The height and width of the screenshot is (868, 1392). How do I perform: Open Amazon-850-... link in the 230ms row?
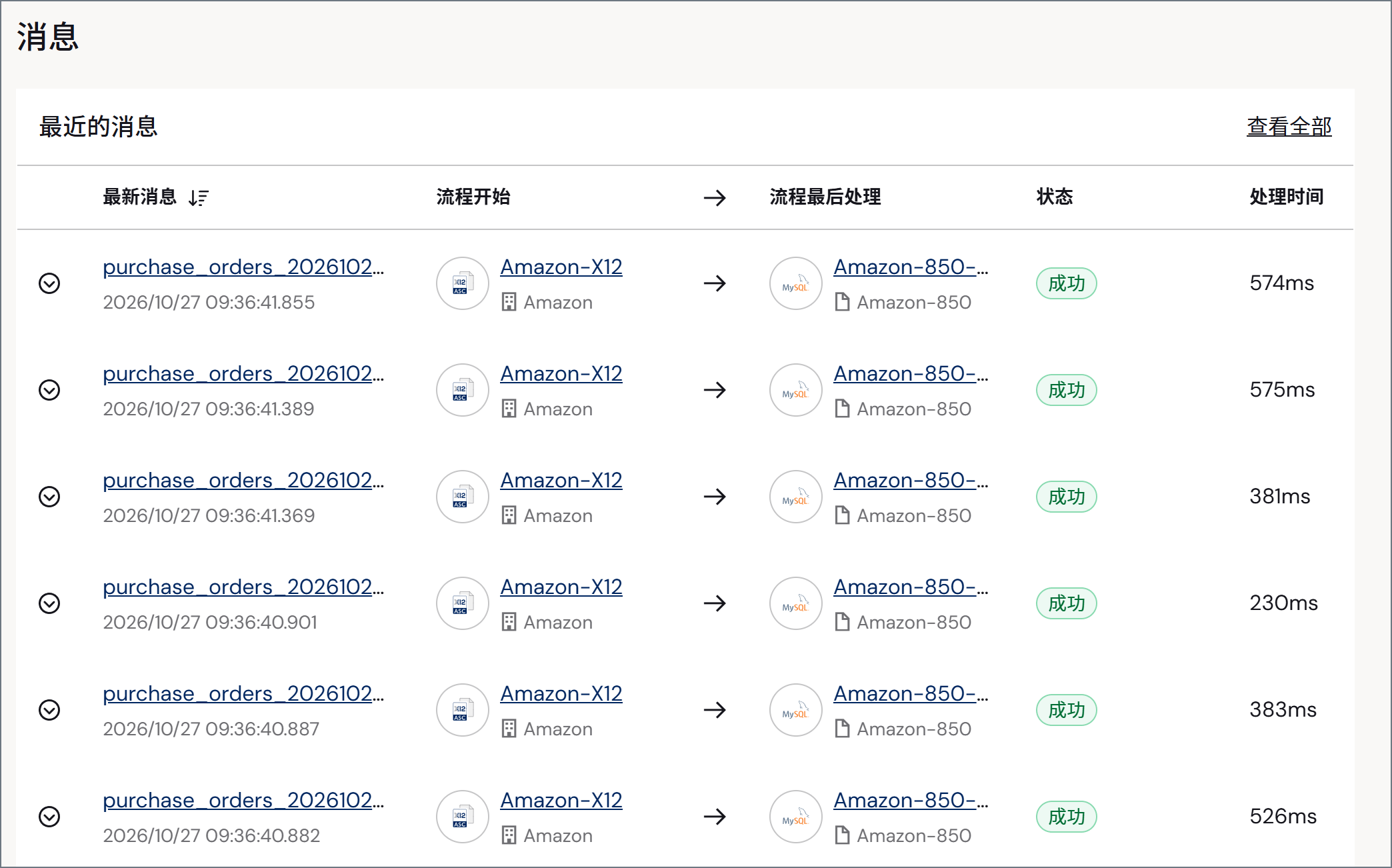(911, 587)
